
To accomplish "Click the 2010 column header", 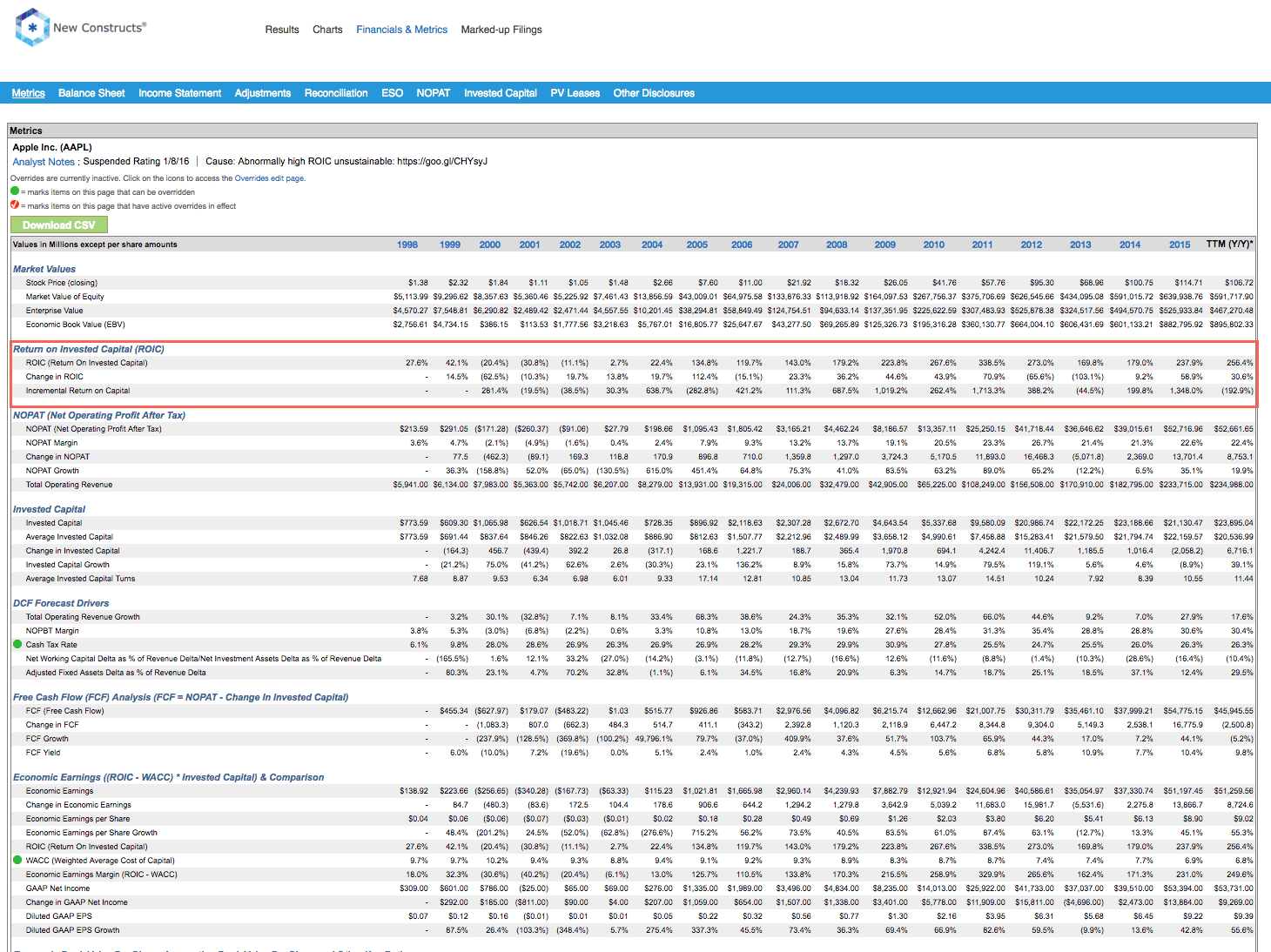I will [x=934, y=245].
